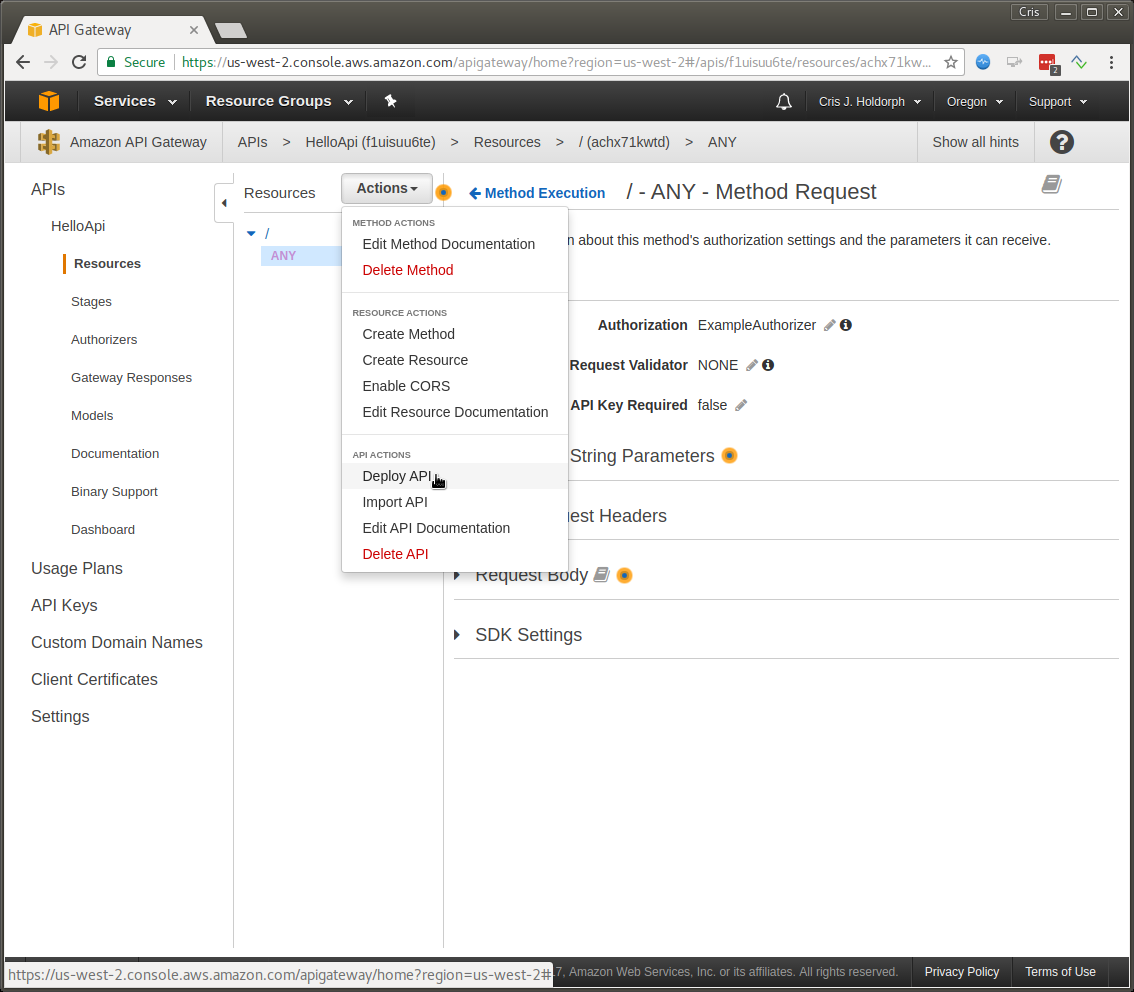Click the Amazon API Gateway service logo

click(x=48, y=142)
